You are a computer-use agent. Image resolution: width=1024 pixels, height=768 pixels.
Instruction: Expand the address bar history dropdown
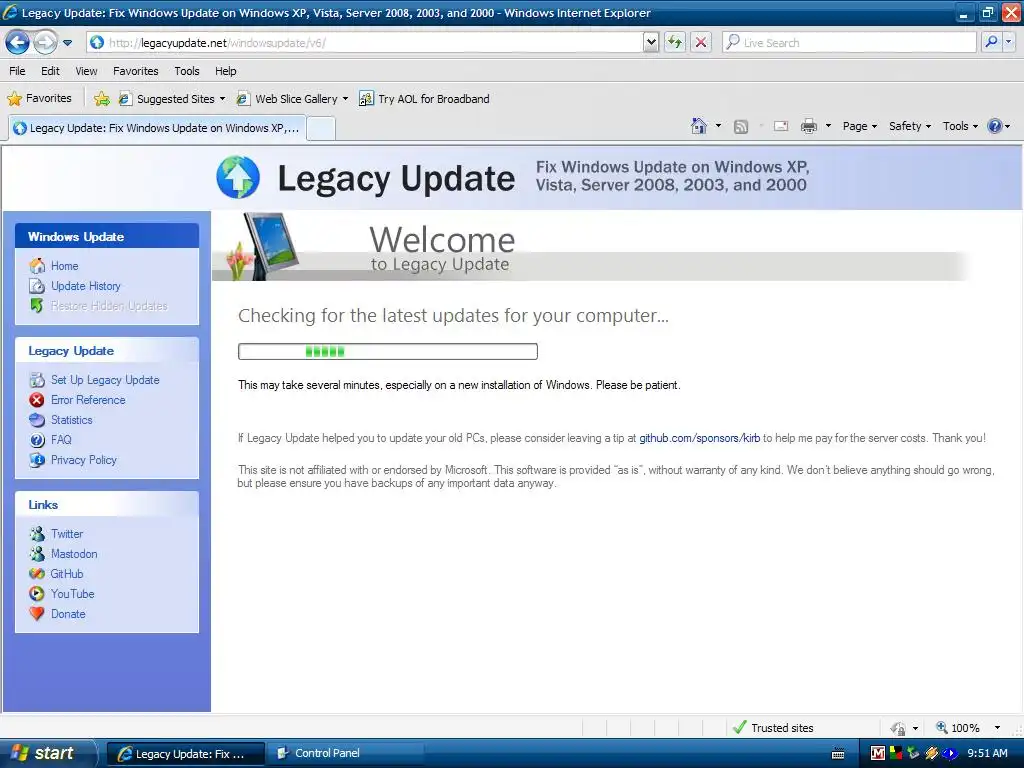651,43
